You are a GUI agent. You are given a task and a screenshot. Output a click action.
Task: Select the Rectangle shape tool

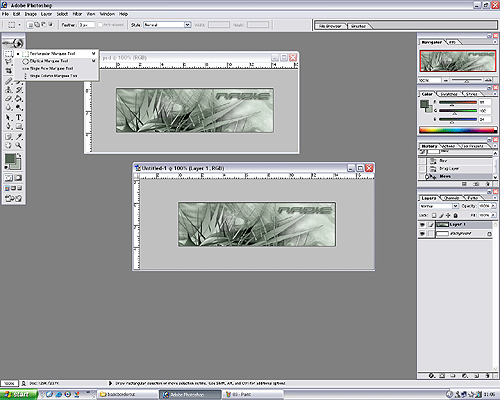pyautogui.click(x=19, y=126)
